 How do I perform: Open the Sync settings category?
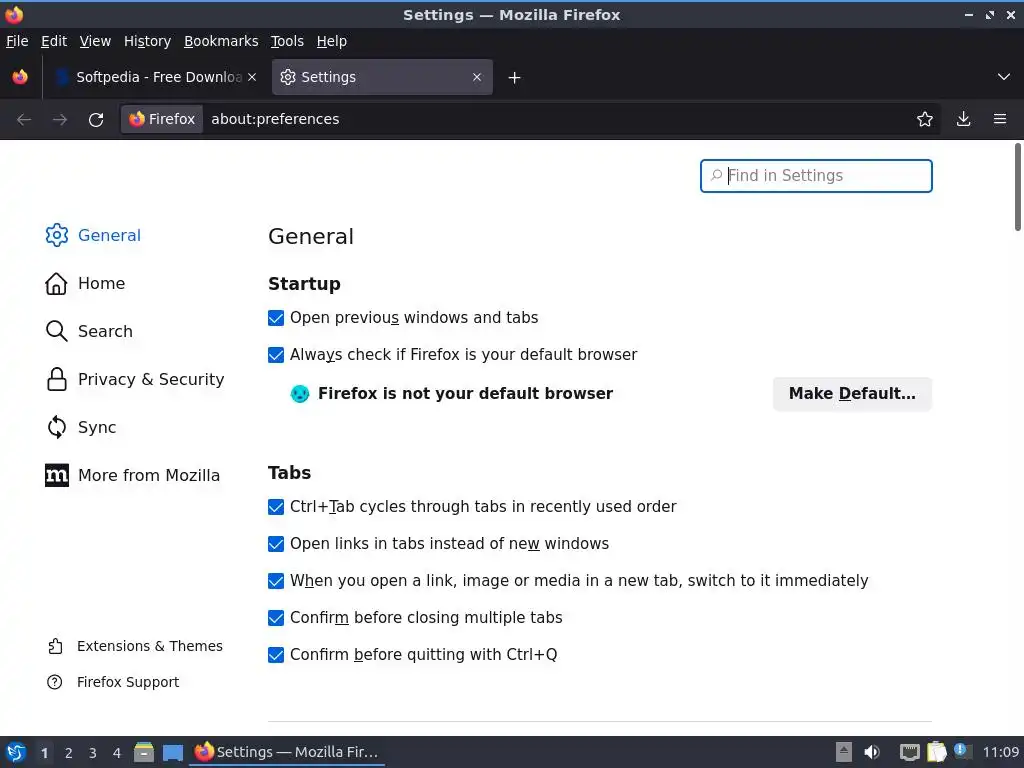[97, 427]
